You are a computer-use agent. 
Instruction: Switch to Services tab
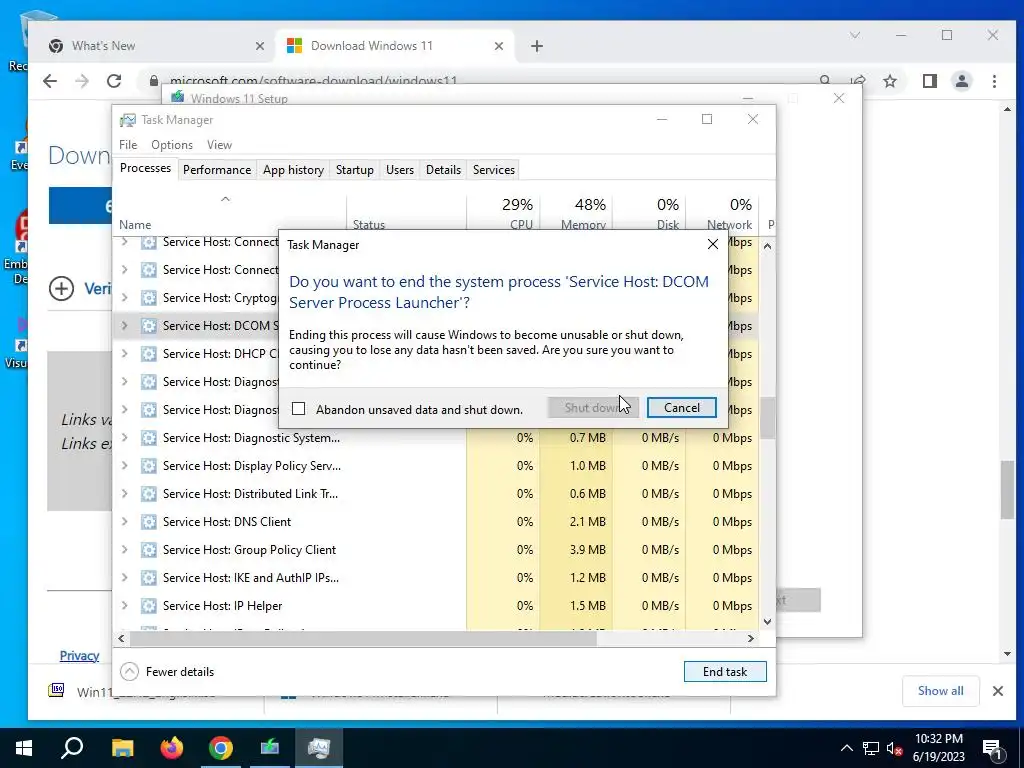pos(494,170)
